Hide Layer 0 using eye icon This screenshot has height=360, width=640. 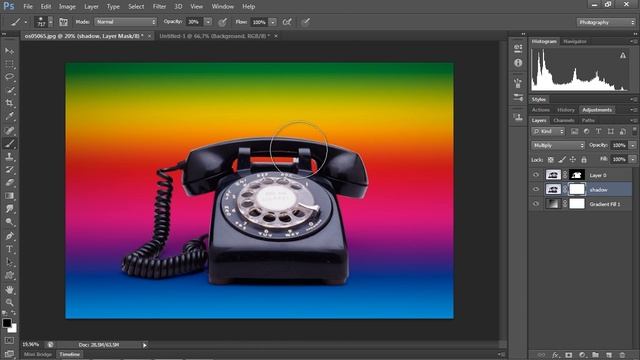pyautogui.click(x=536, y=175)
